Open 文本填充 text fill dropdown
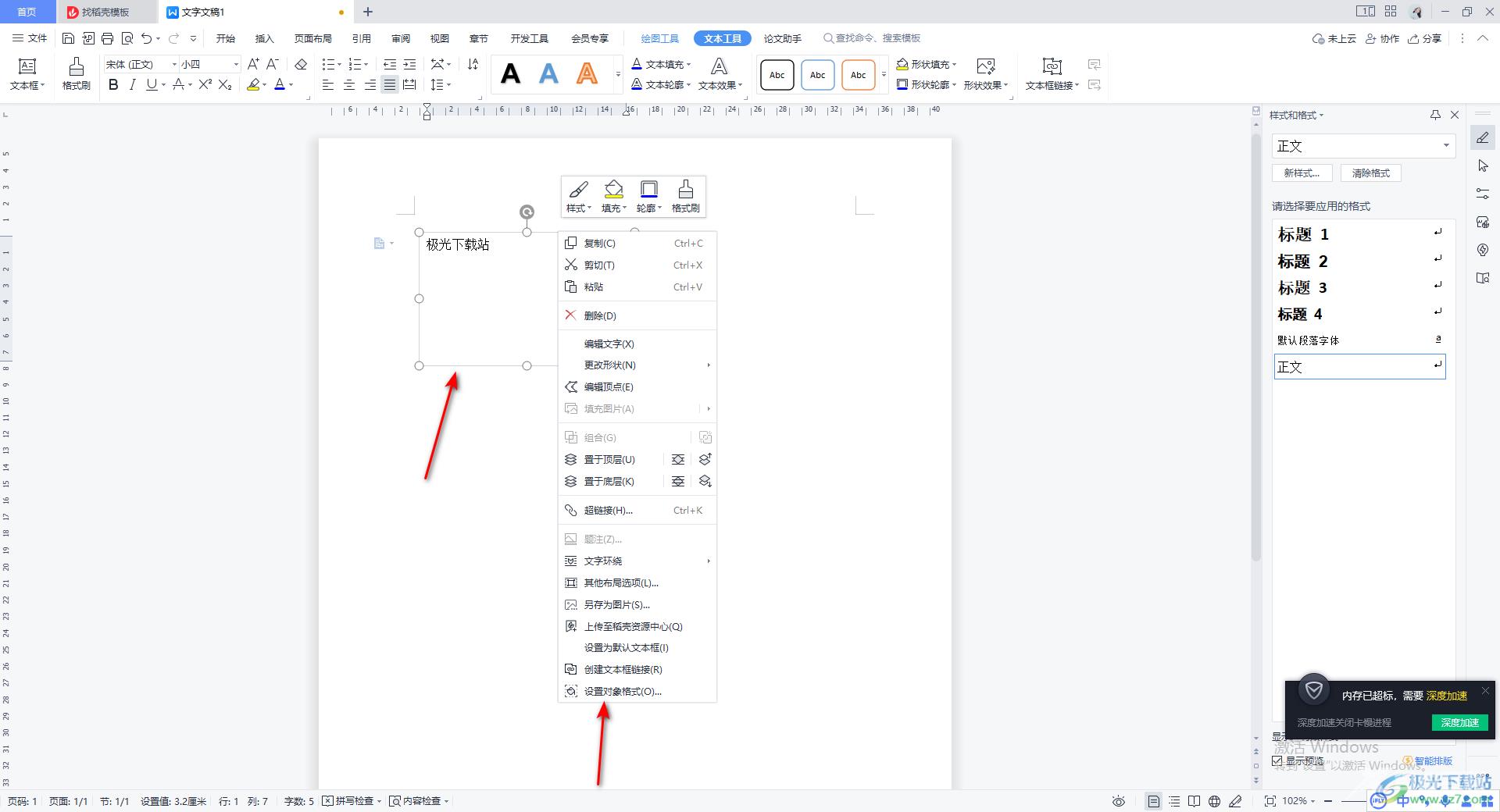The image size is (1500, 812). pos(662,64)
